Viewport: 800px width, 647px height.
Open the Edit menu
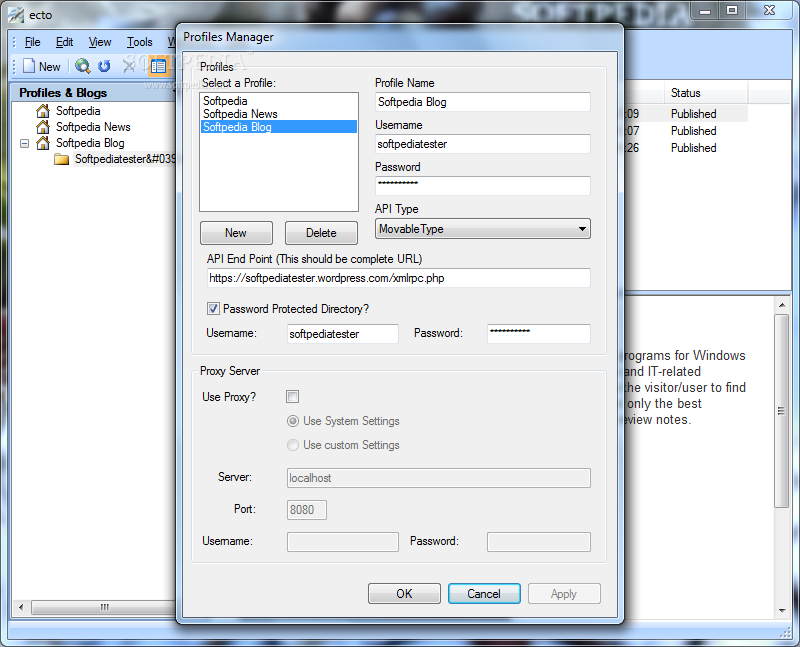coord(64,42)
